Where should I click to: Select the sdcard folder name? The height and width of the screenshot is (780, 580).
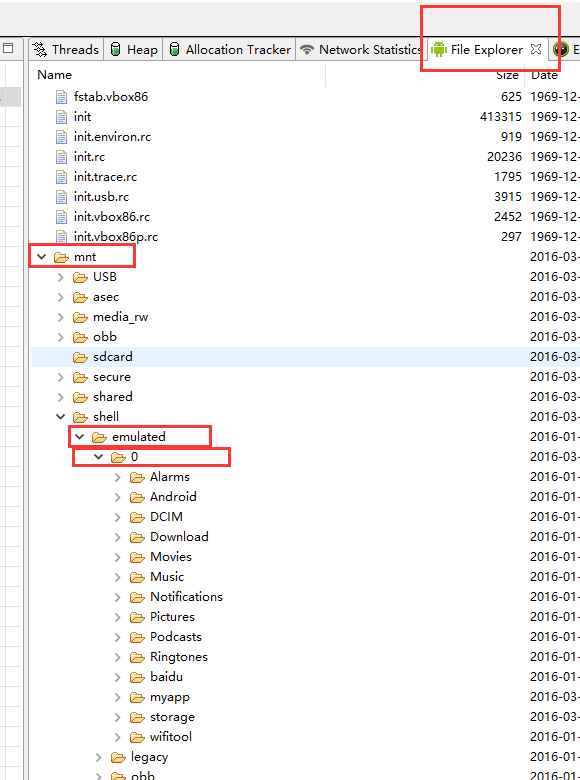click(x=113, y=357)
